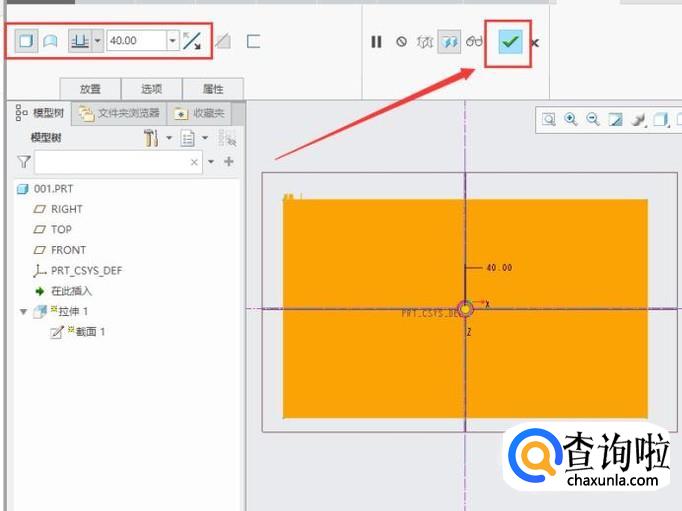Click the blind depth type icon
Screen dimensions: 682x511
pyautogui.click(x=80, y=41)
